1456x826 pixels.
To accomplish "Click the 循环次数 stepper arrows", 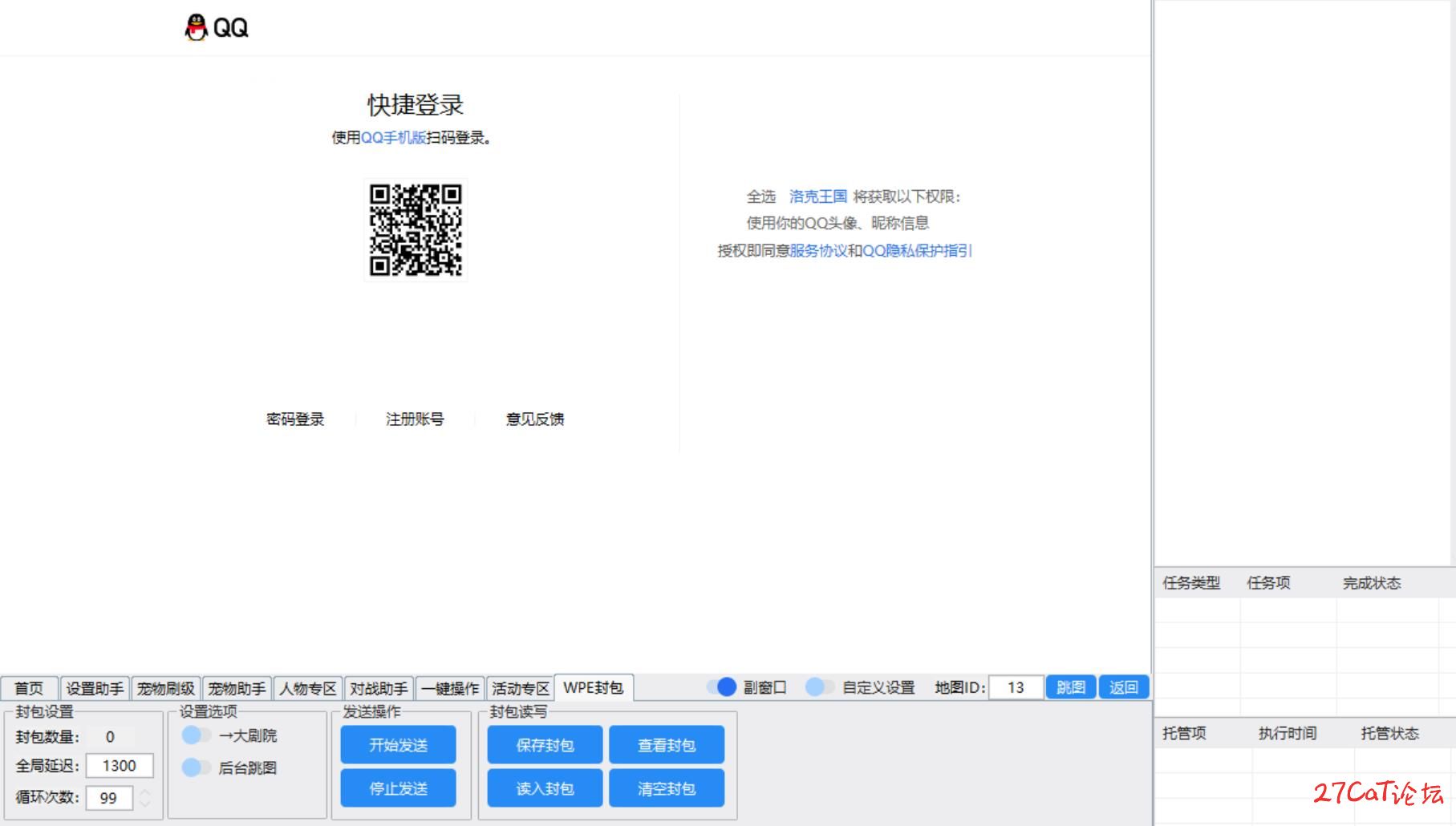I will click(144, 797).
